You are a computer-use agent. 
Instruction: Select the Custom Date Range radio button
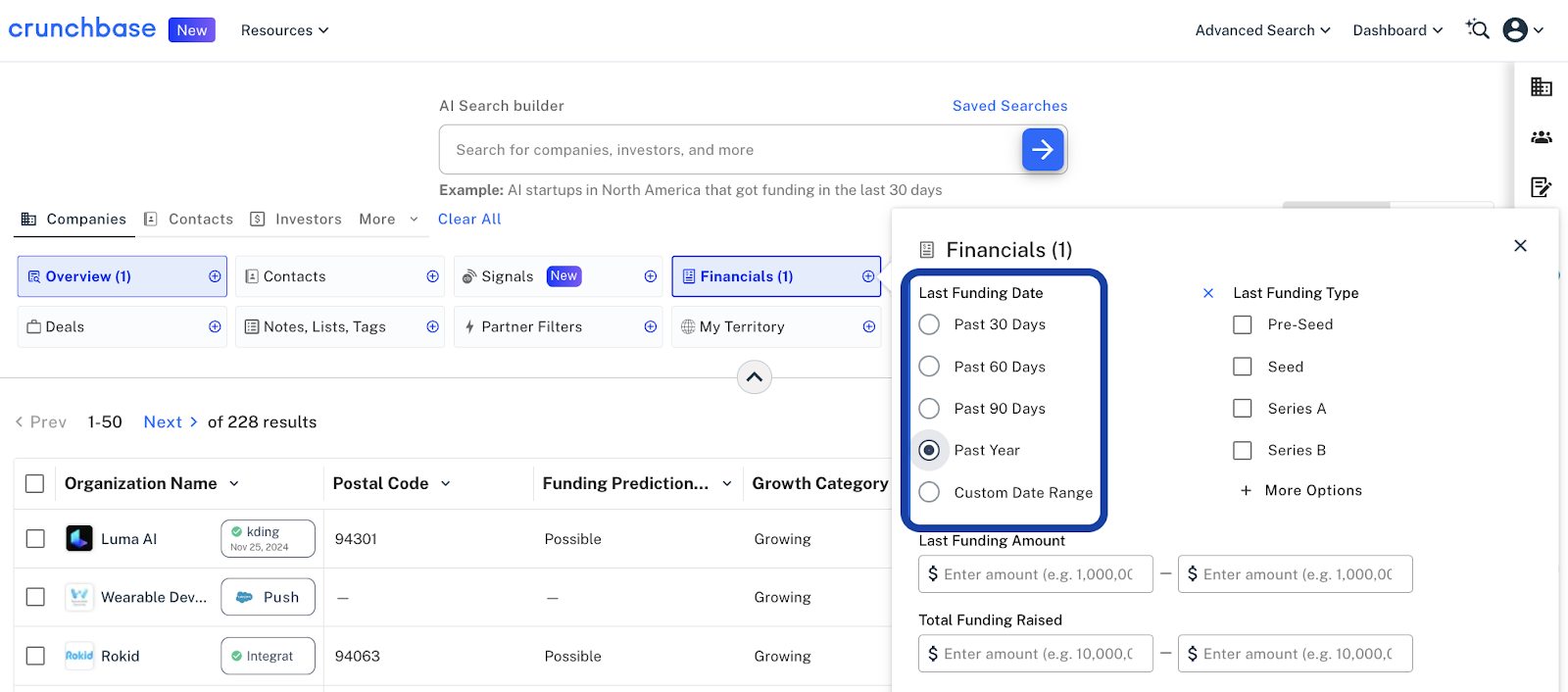coord(929,492)
